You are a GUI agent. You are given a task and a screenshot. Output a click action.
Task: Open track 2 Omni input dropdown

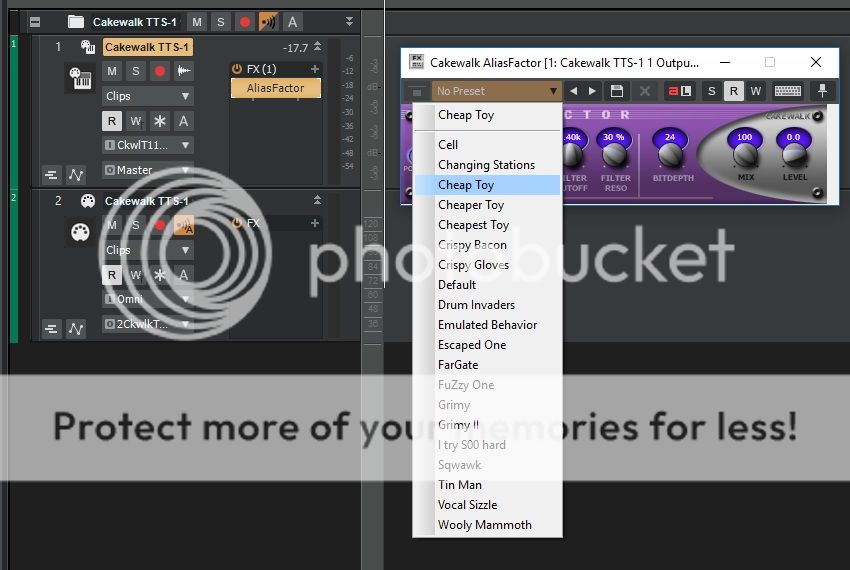pyautogui.click(x=148, y=299)
